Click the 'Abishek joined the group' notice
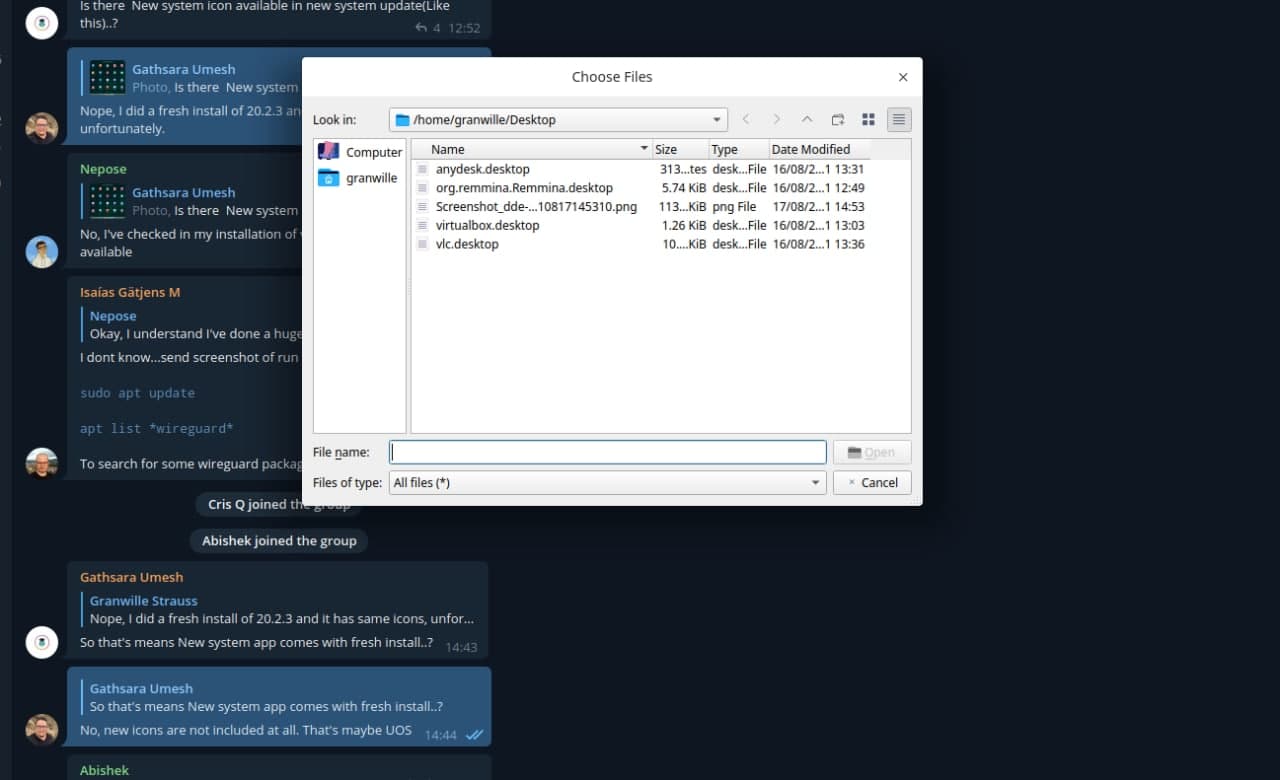This screenshot has height=780, width=1280. tap(279, 541)
